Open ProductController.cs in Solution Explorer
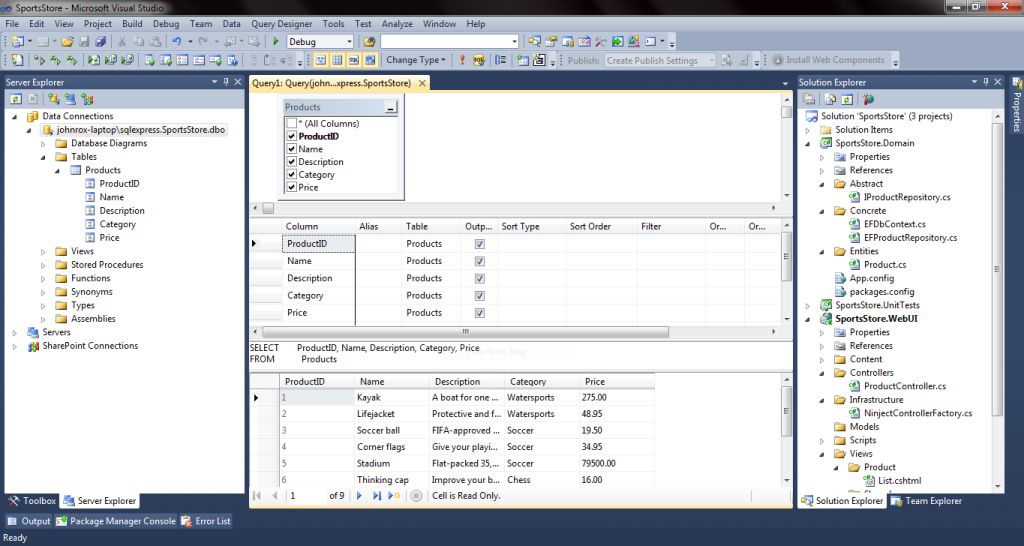Screen dimensions: 1024x546 click(904, 386)
